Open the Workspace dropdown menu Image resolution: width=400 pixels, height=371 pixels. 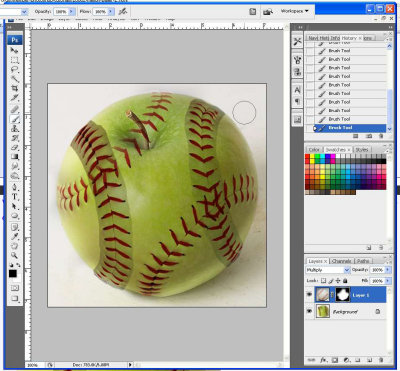[x=294, y=11]
